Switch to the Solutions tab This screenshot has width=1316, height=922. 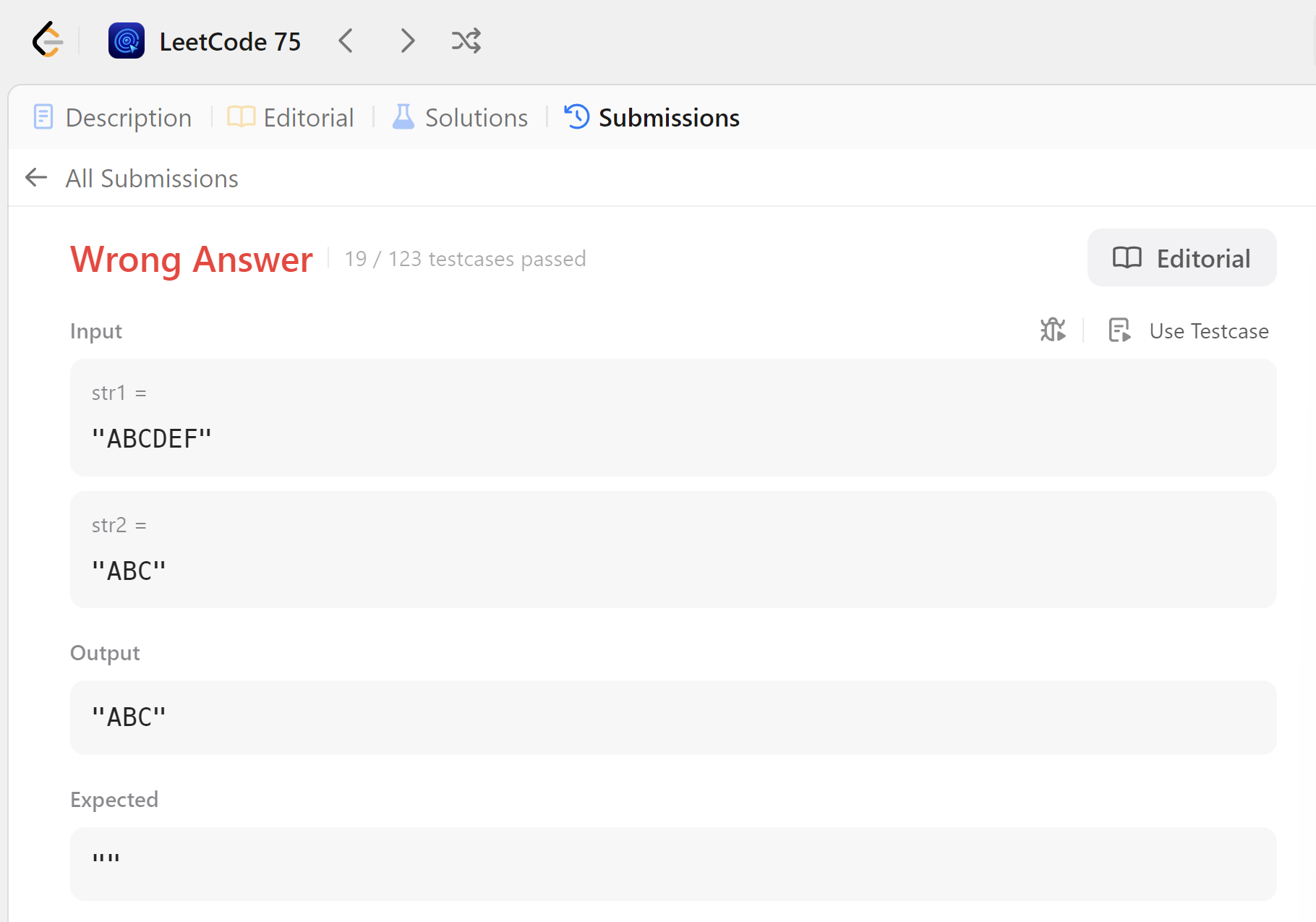click(460, 117)
